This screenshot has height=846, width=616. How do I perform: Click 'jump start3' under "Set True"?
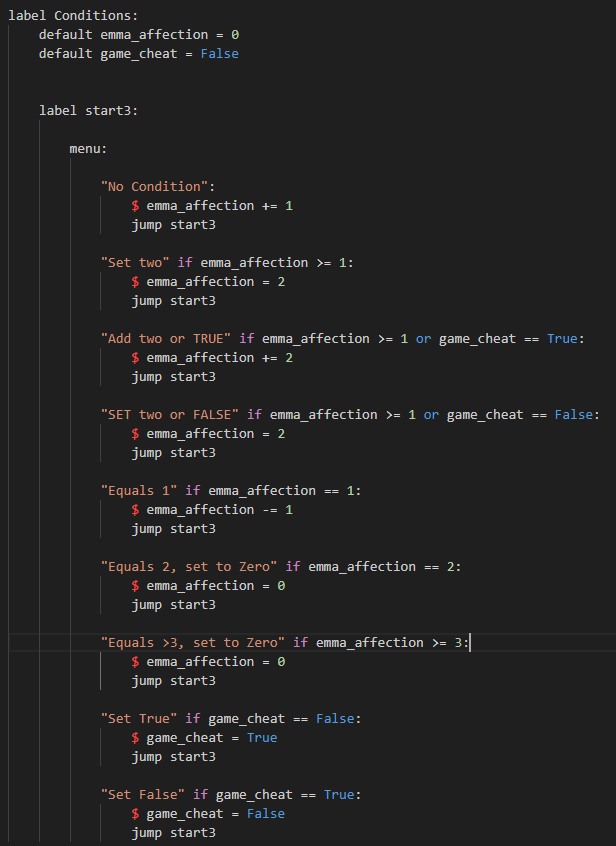[173, 757]
